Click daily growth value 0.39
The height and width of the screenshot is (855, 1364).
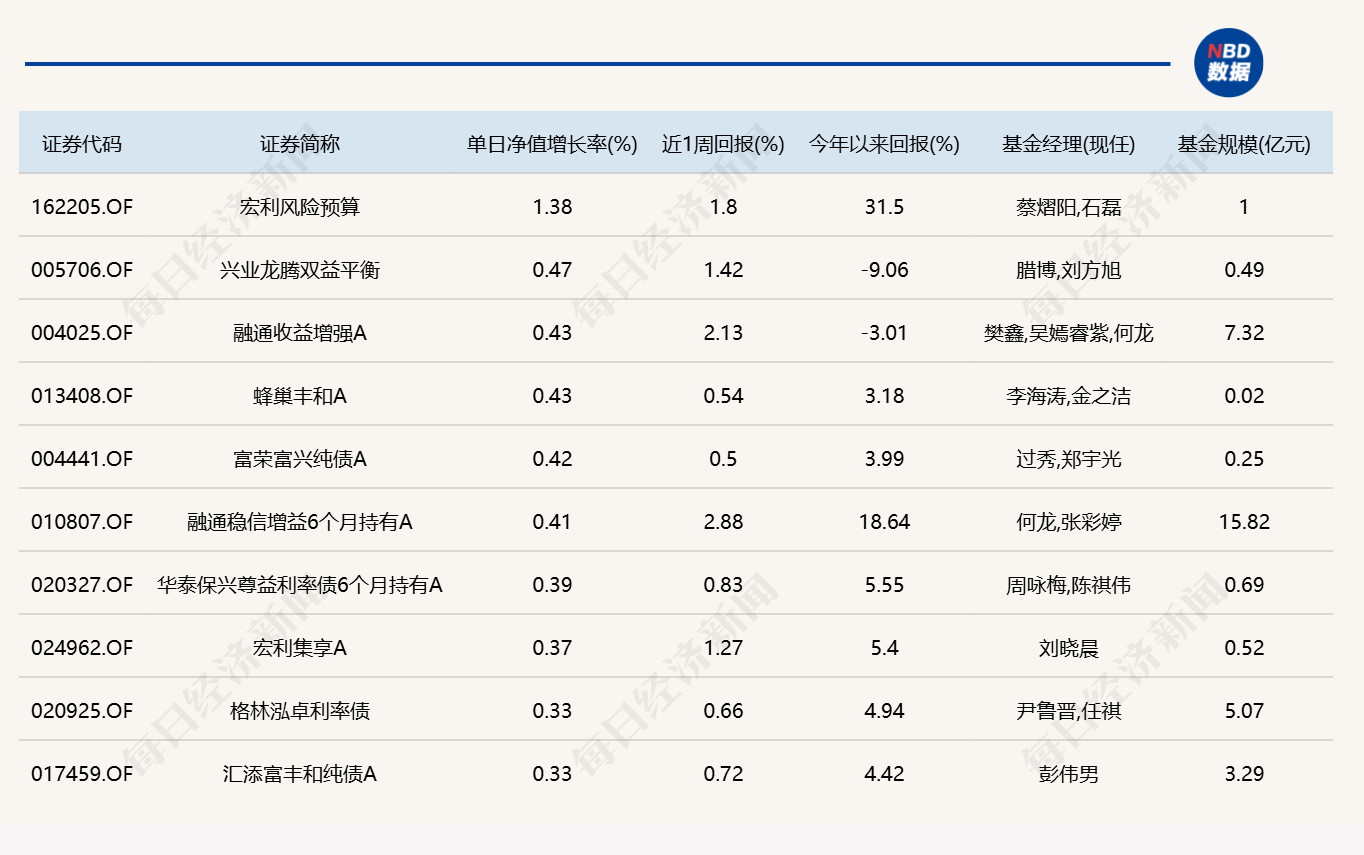(x=552, y=585)
